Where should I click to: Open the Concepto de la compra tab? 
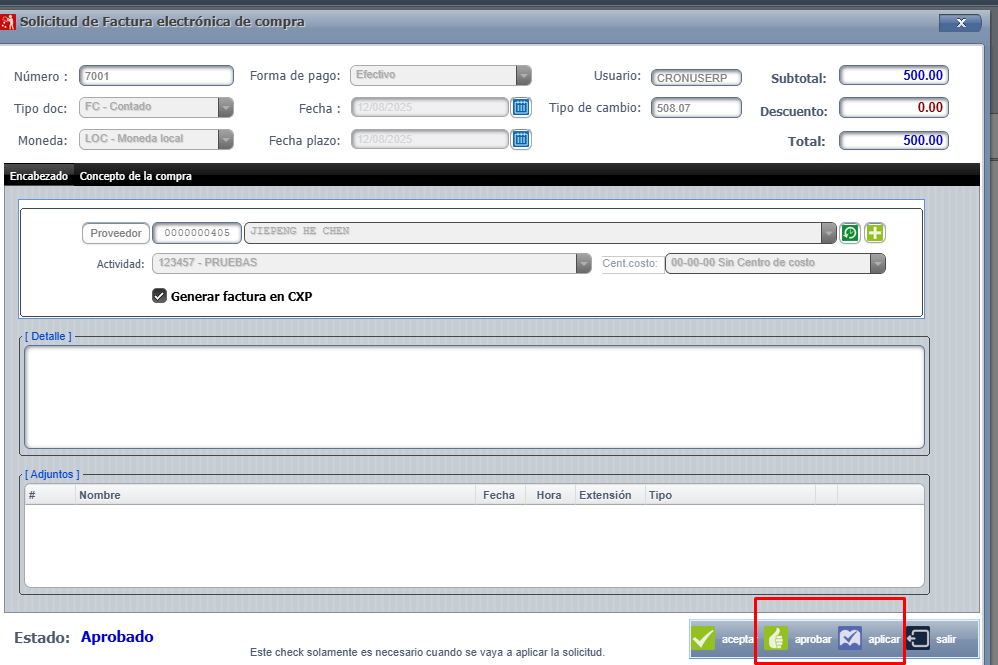[x=136, y=176]
